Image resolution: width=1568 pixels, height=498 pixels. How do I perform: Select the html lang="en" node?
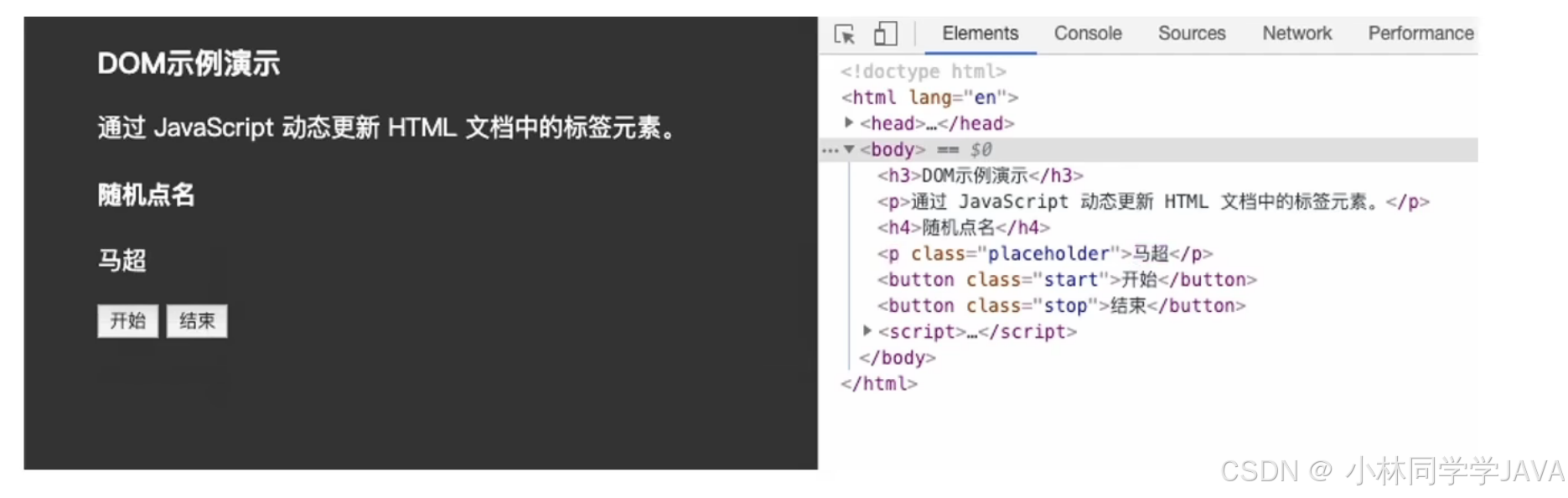pos(929,97)
